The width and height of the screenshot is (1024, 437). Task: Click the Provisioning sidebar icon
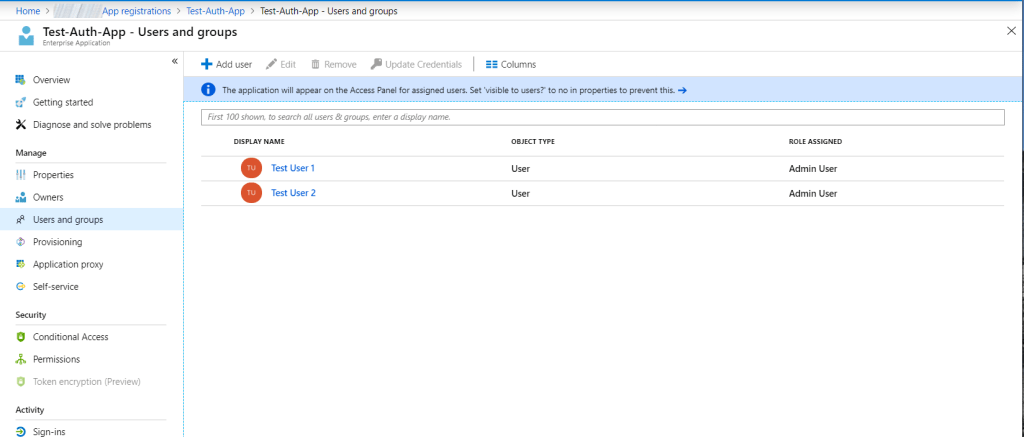[x=21, y=242]
